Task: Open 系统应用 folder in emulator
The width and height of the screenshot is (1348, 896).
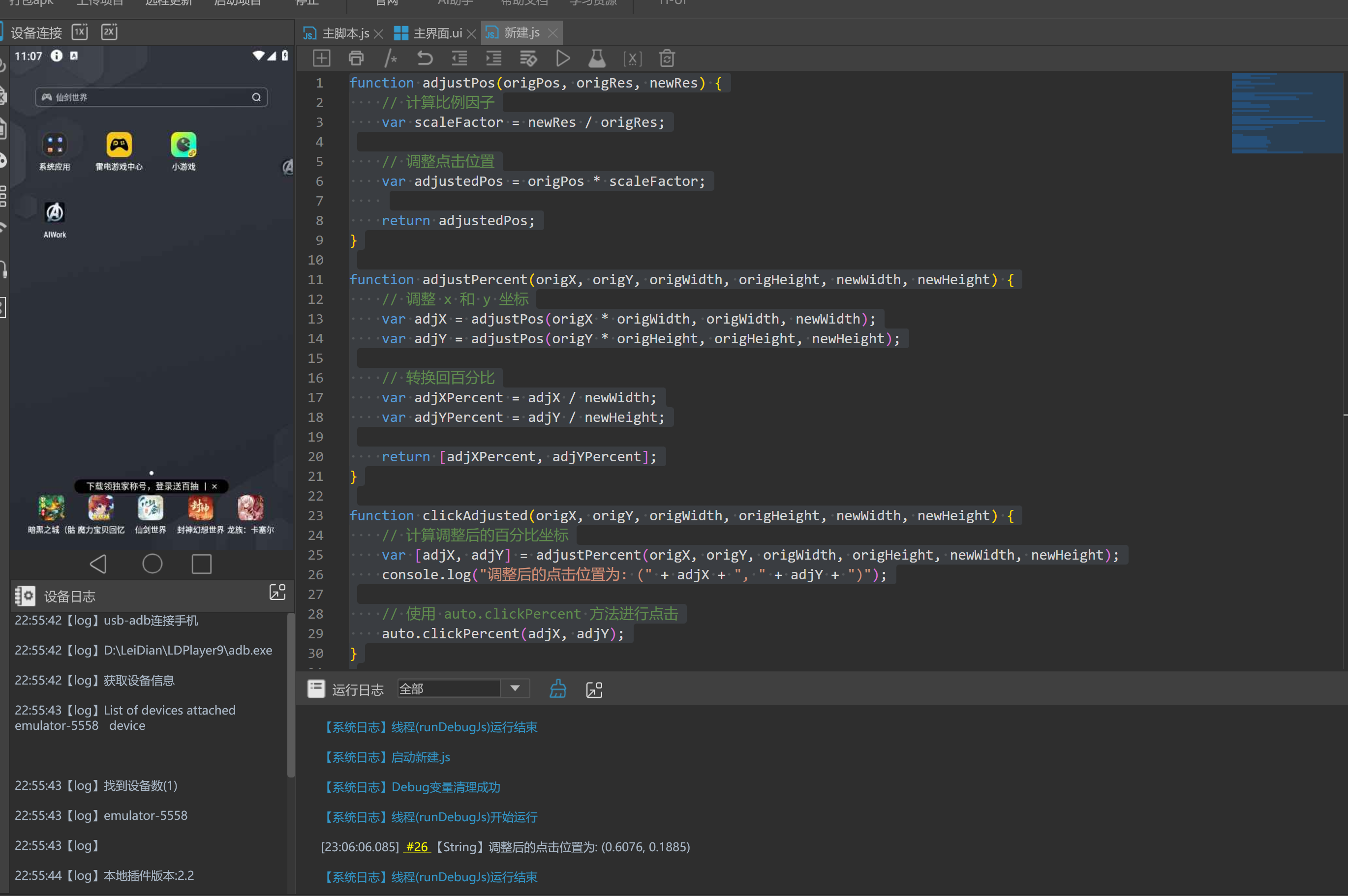Action: tap(54, 151)
